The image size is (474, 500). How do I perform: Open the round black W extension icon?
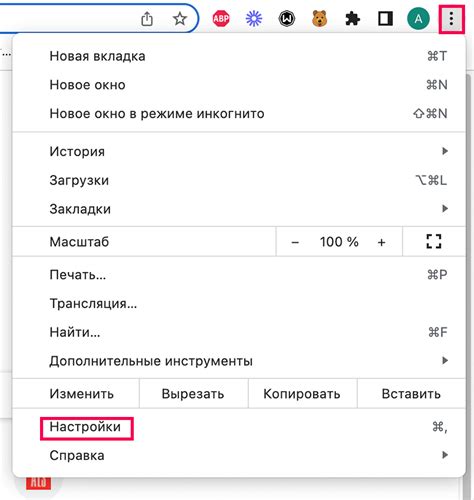pos(287,19)
